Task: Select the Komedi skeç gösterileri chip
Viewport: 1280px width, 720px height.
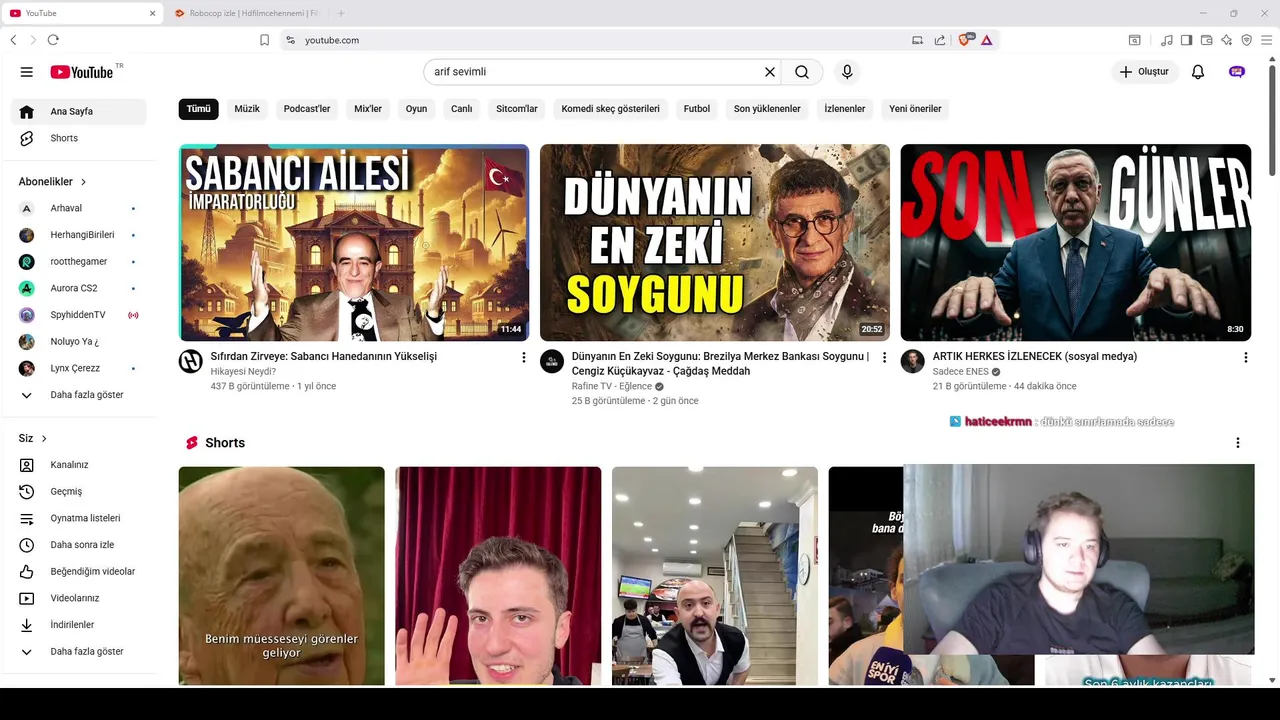Action: tap(610, 109)
